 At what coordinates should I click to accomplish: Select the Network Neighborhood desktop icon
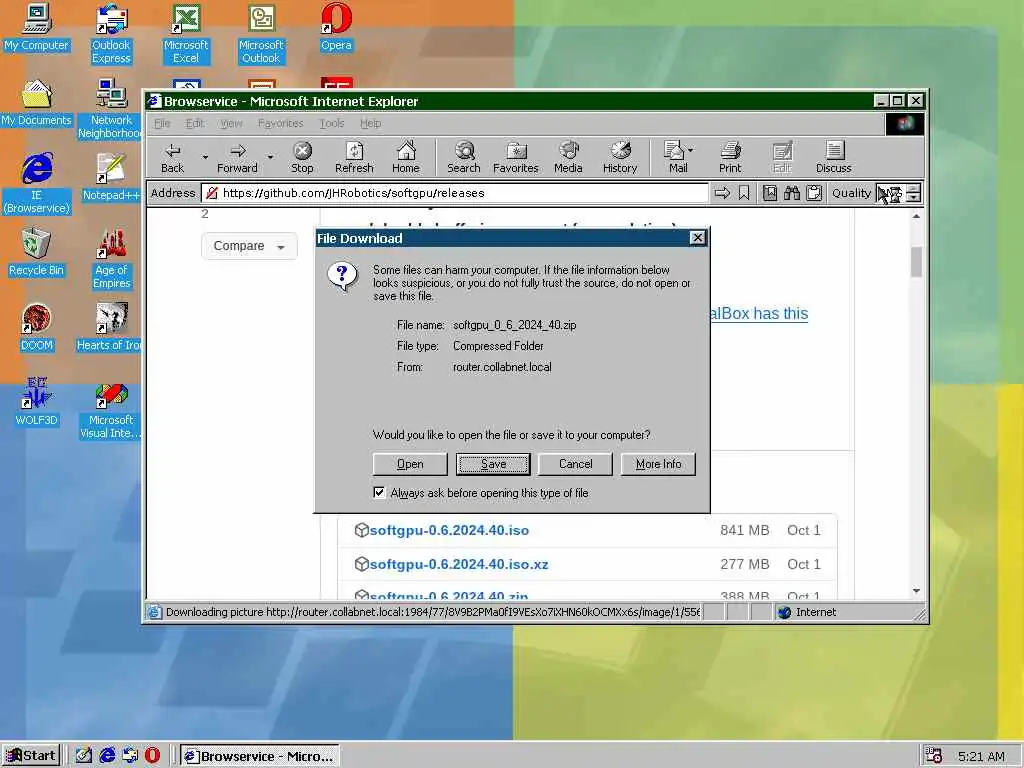pyautogui.click(x=111, y=109)
